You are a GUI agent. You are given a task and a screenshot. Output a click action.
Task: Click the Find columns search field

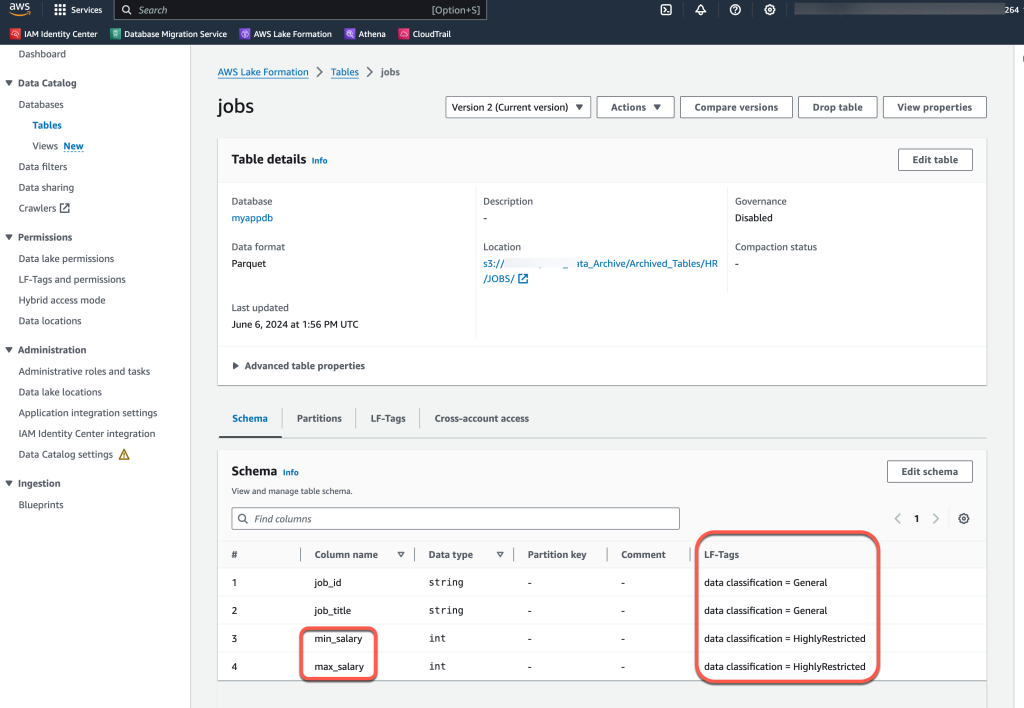point(455,519)
